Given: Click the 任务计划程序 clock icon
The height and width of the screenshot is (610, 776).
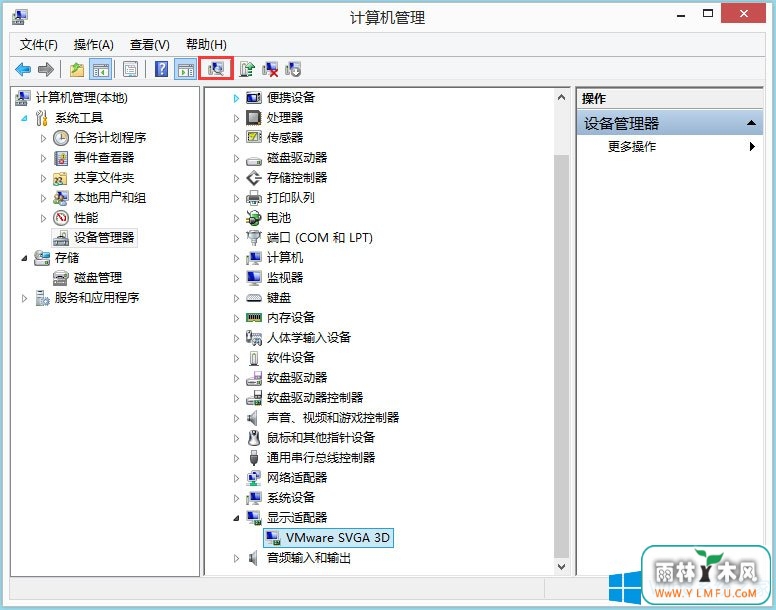Looking at the screenshot, I should click(x=61, y=138).
